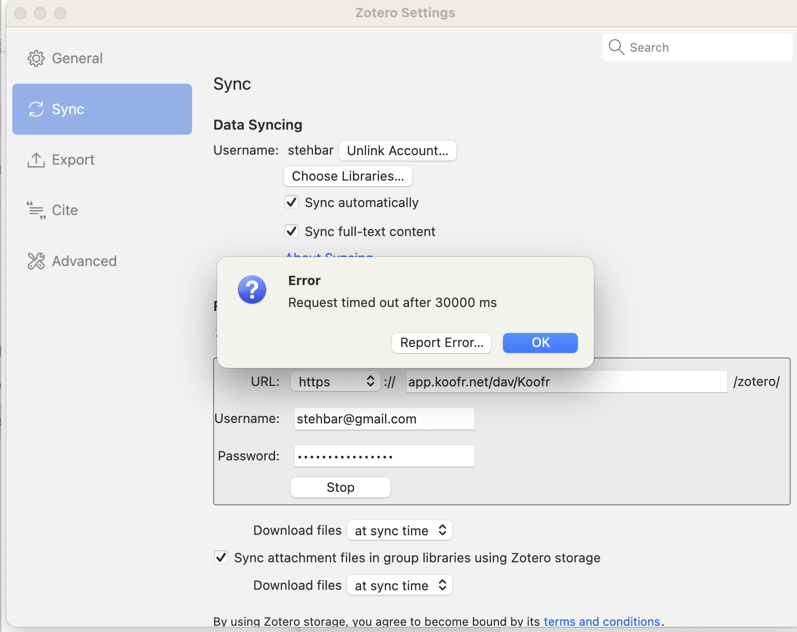Stop the WebDAV server verification
Viewport: 797px width, 632px height.
click(x=341, y=488)
